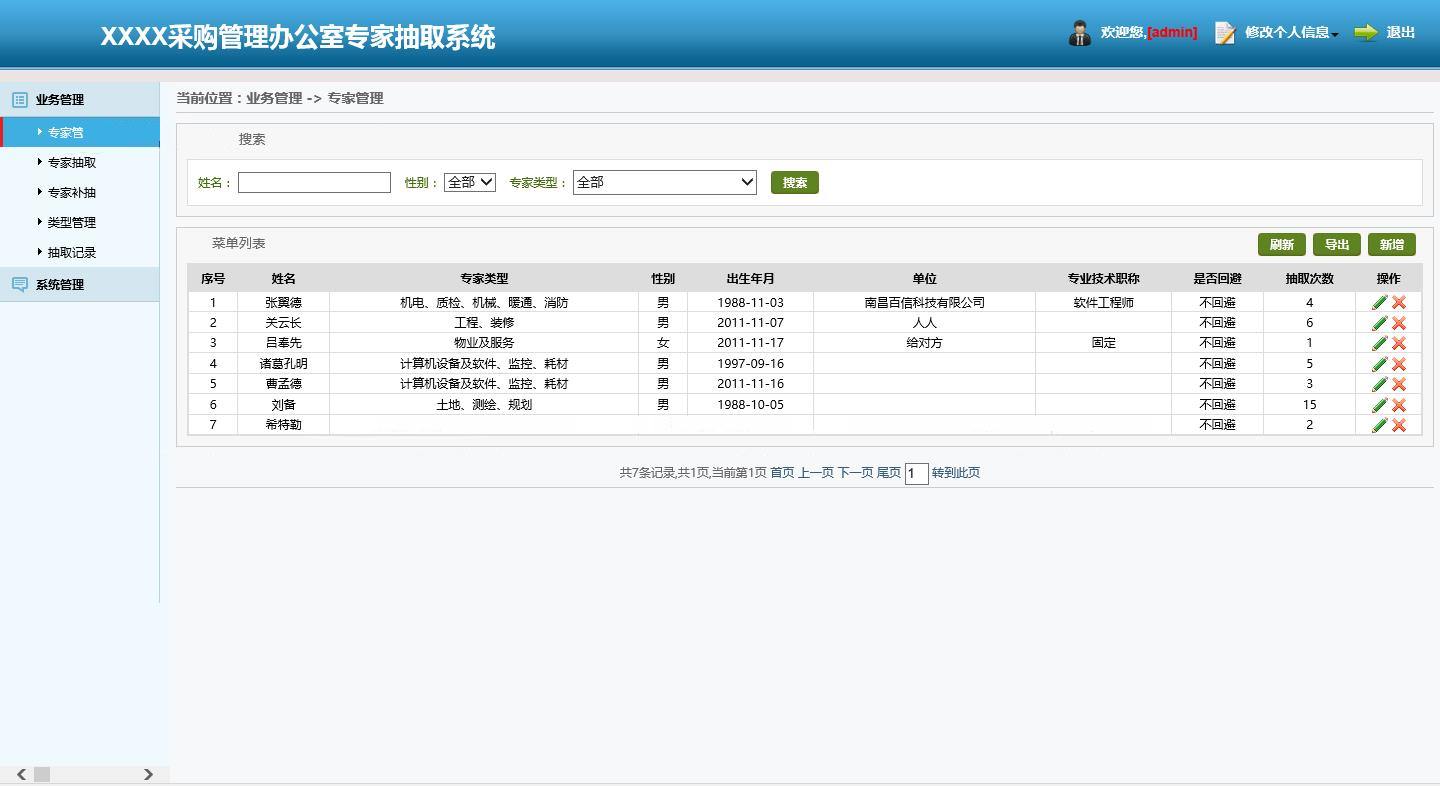This screenshot has width=1440, height=786.
Task: Delete the row for 希特勒
Action: [x=1399, y=425]
